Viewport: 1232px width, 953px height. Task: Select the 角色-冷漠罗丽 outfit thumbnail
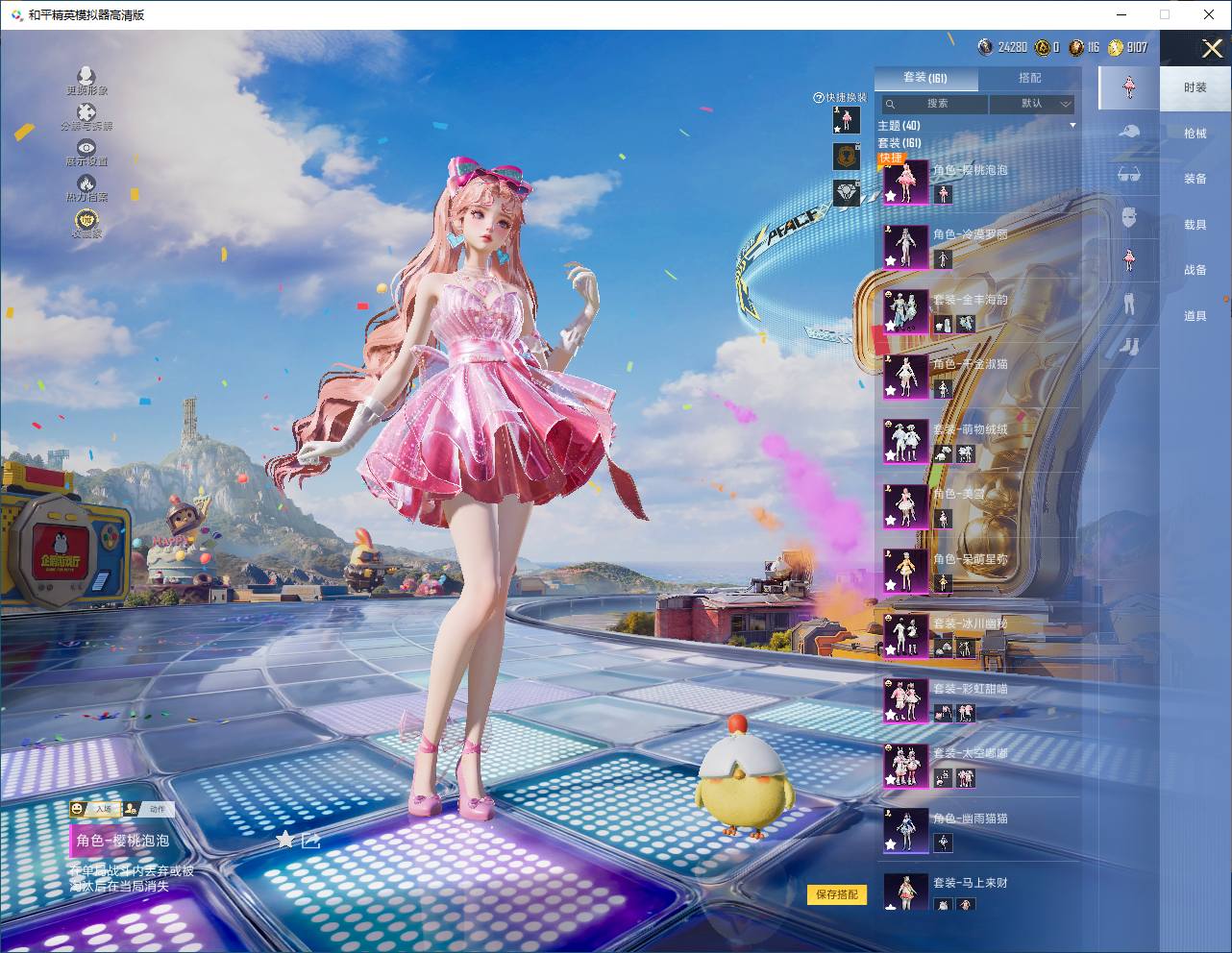click(906, 247)
